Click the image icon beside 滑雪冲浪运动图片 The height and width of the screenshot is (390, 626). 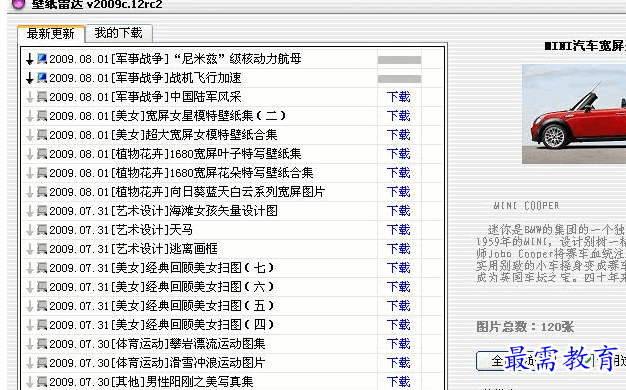(x=42, y=363)
